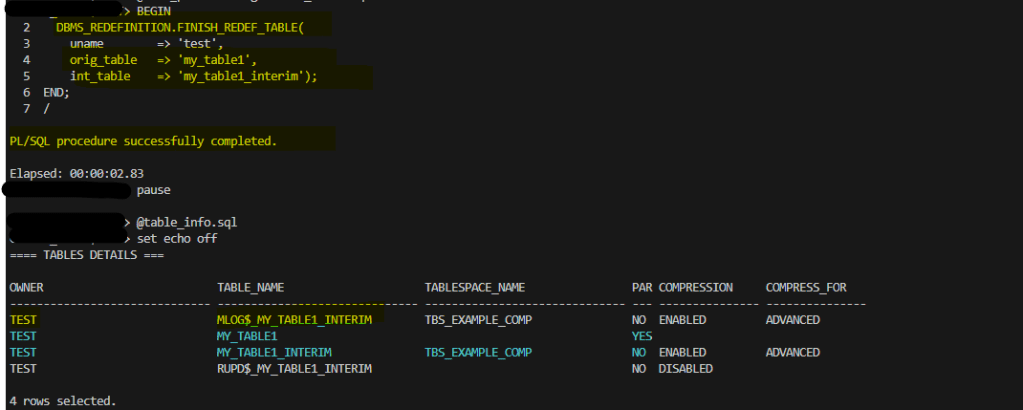Click the YES value in the MY_TABLE1 row

click(642, 336)
